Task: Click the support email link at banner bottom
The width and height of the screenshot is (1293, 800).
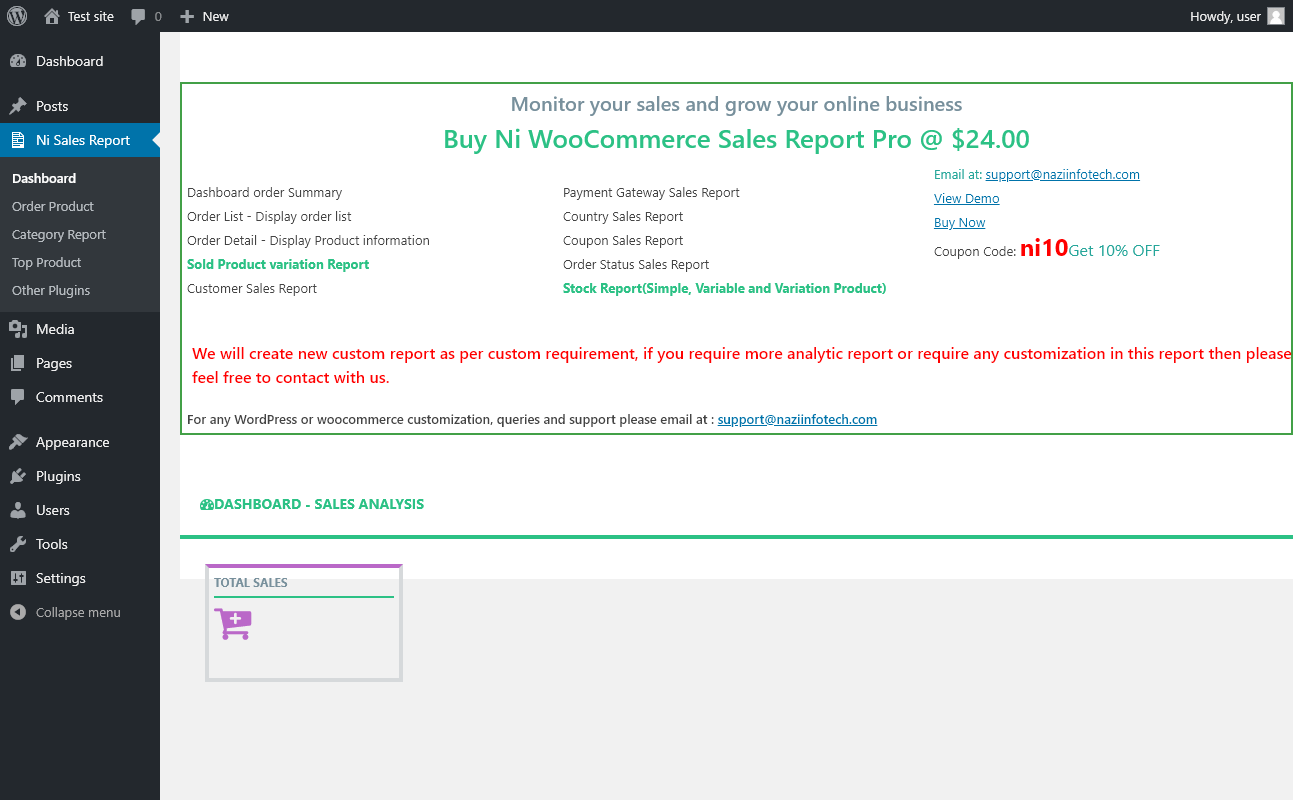Action: (x=797, y=419)
